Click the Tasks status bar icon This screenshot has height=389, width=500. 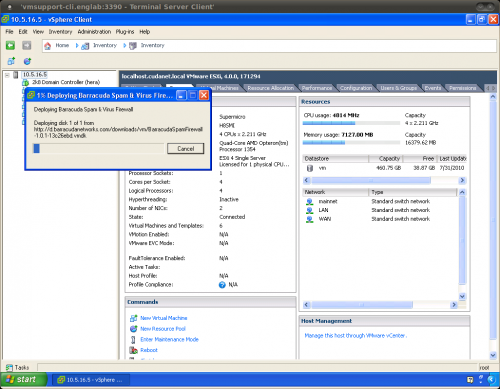(x=9, y=368)
